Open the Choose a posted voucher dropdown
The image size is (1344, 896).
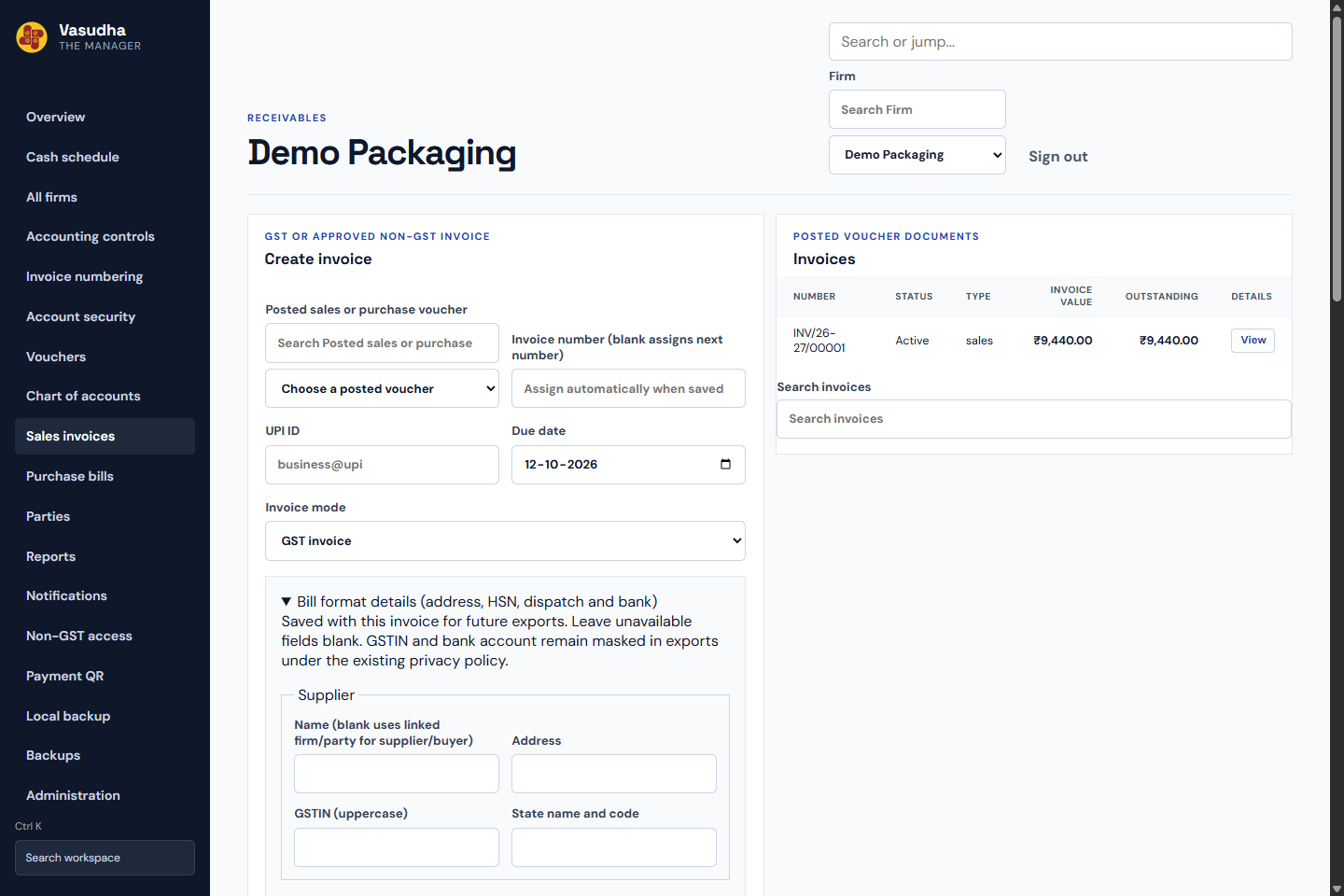[382, 388]
